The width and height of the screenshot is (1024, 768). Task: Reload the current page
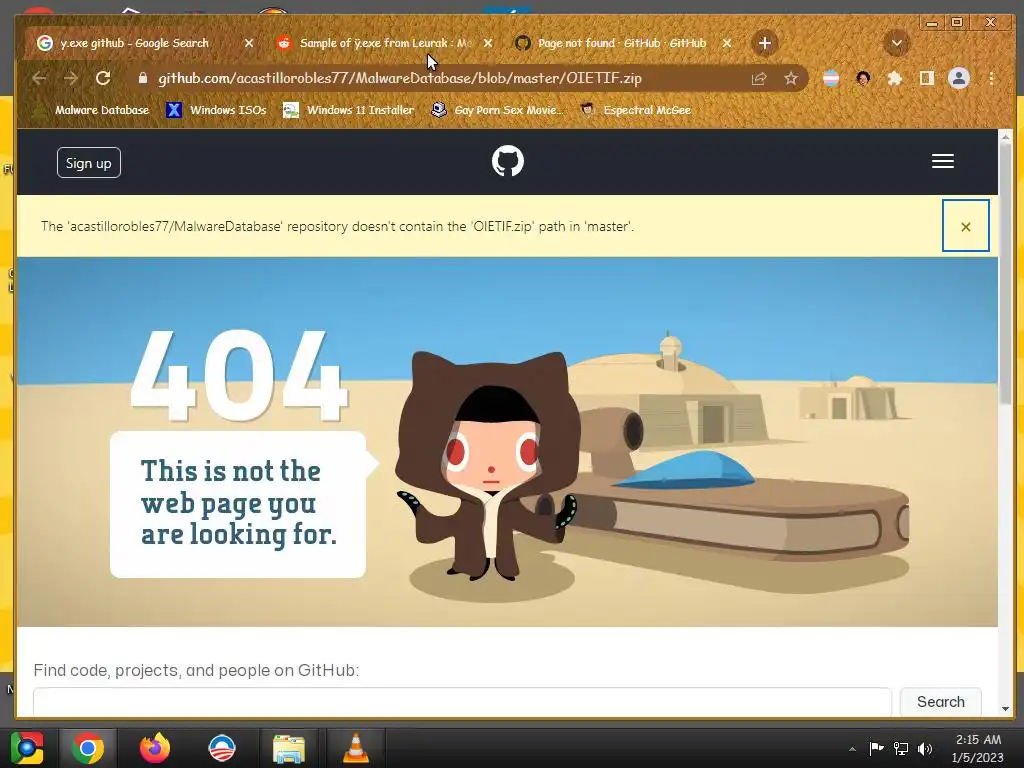tap(103, 78)
